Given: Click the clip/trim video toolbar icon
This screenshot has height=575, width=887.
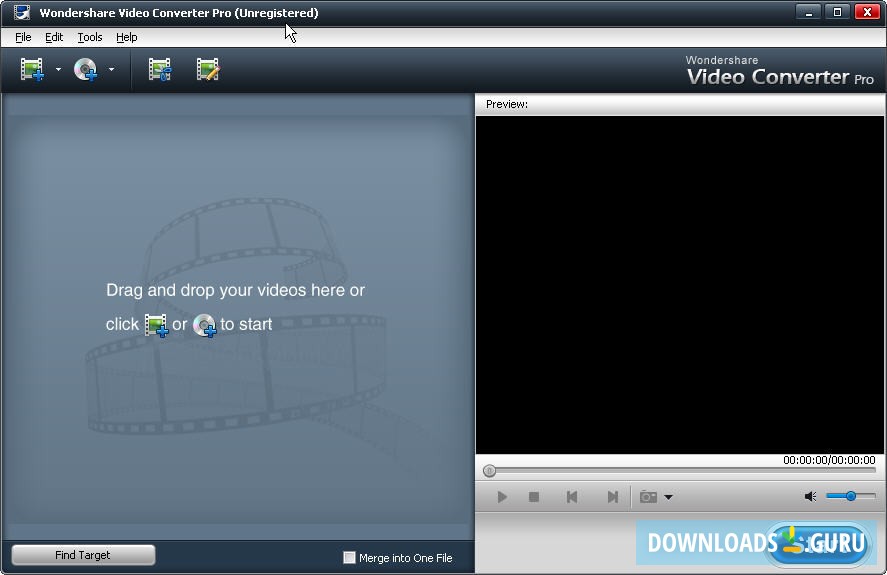Looking at the screenshot, I should coord(160,70).
